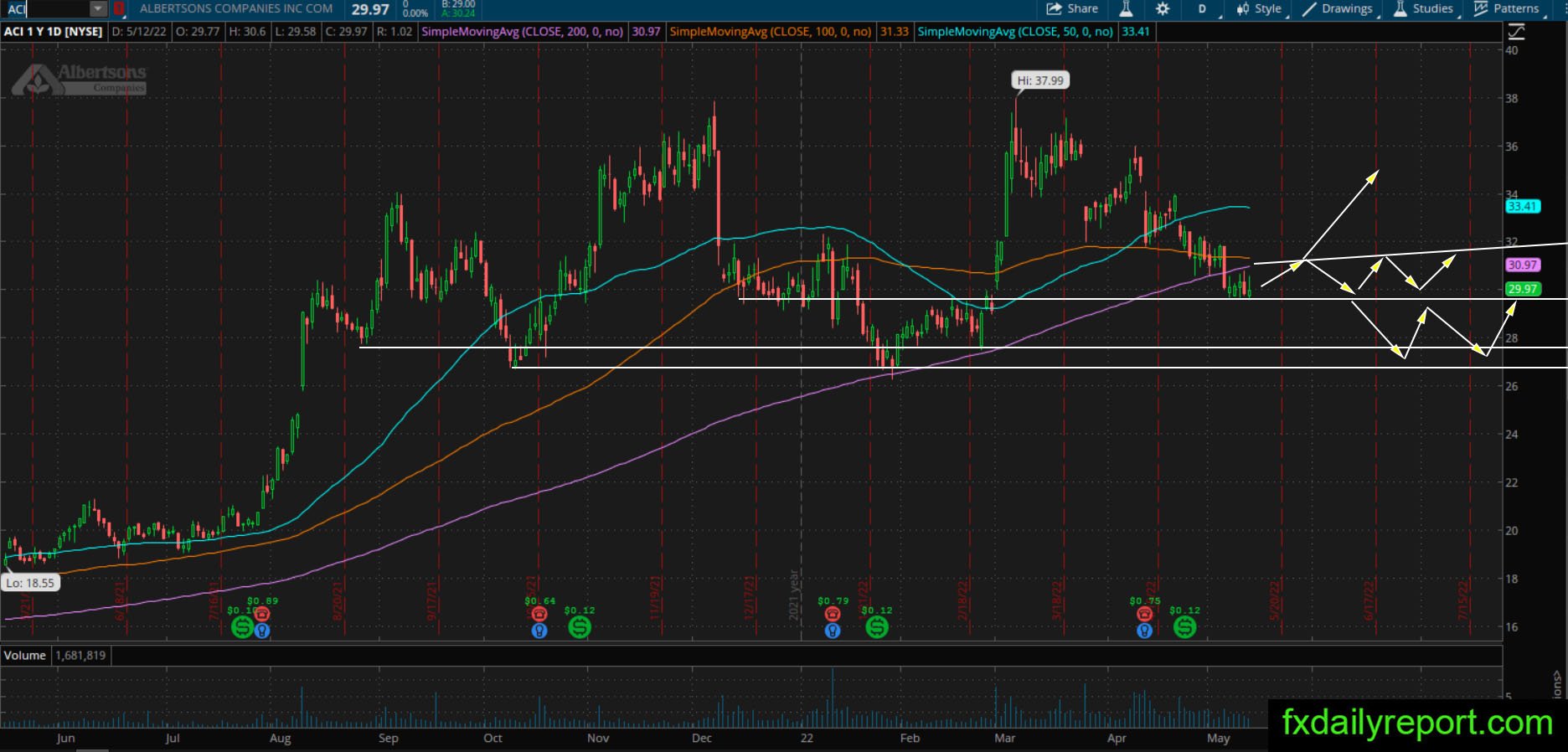
Task: Click the cyan 33.41 price-axis bubble
Action: click(x=1523, y=206)
